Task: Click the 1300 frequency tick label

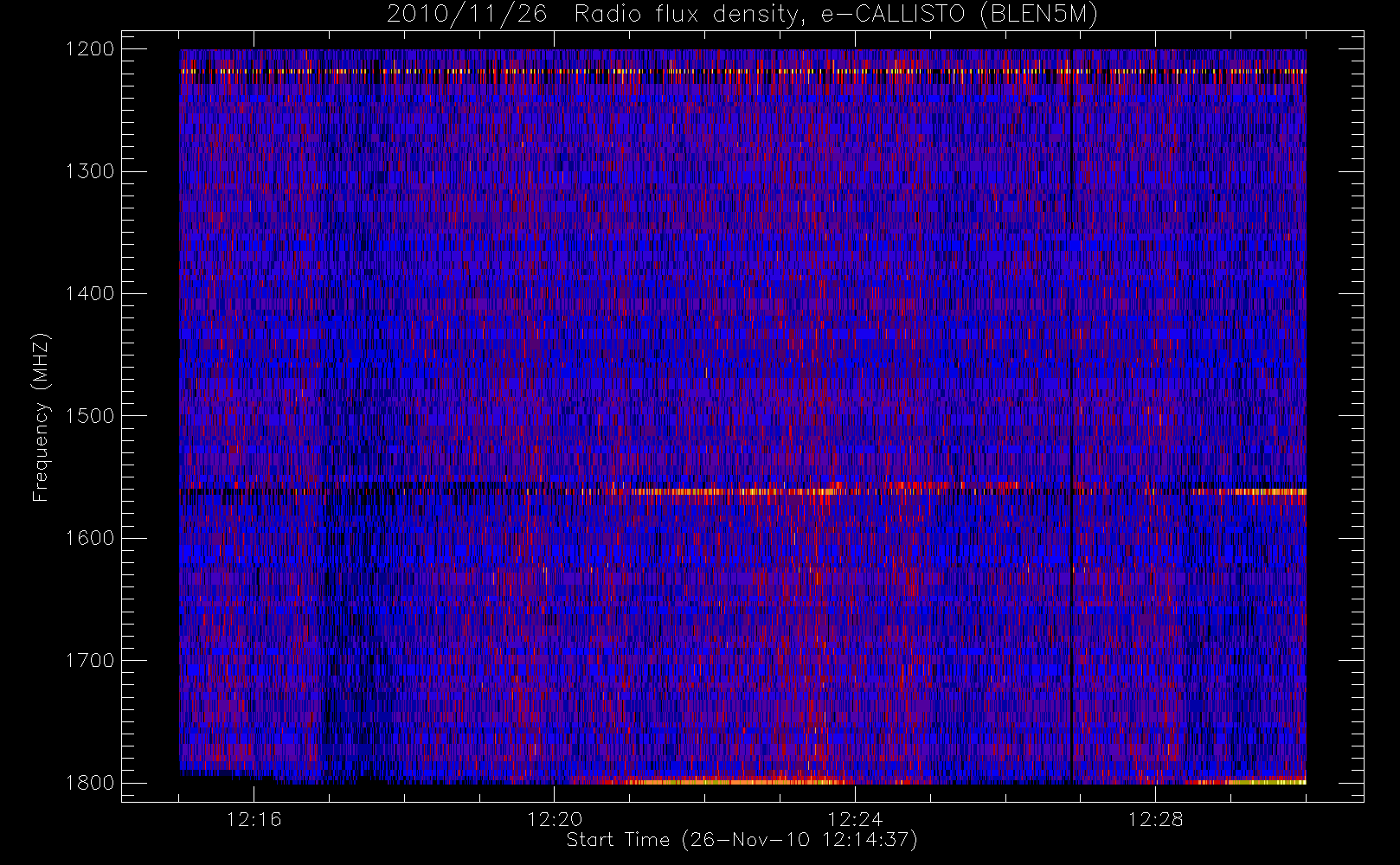Action: coord(90,171)
